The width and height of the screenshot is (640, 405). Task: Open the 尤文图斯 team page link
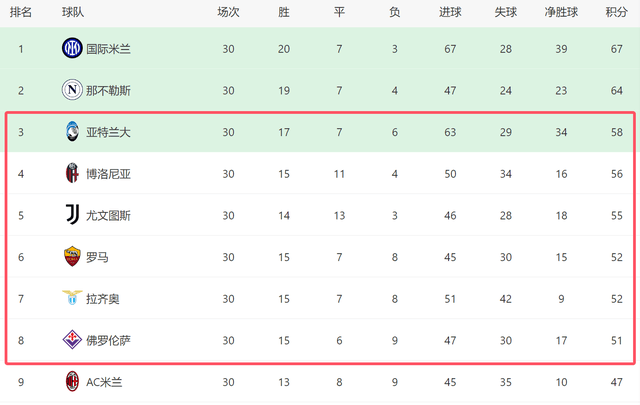[108, 215]
